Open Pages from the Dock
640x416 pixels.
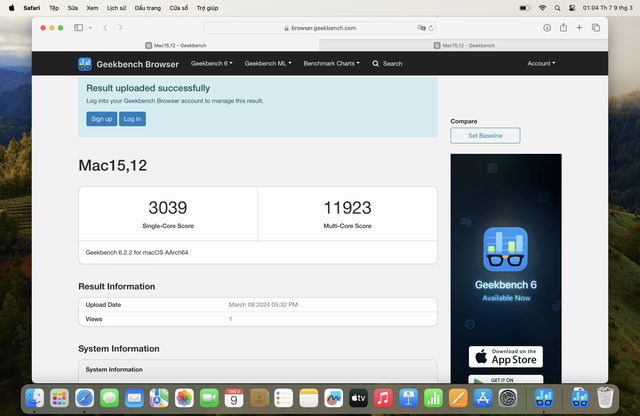(458, 398)
